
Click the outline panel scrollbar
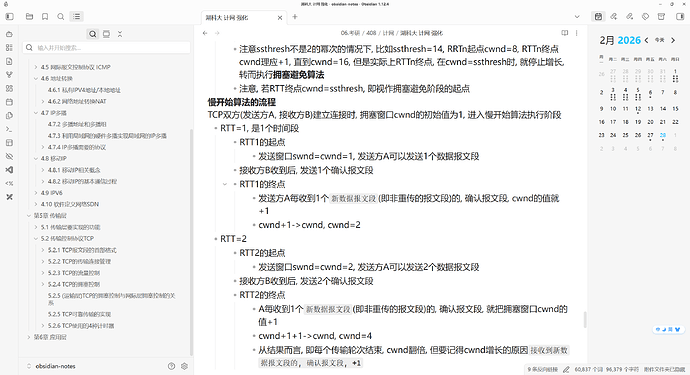click(x=191, y=242)
